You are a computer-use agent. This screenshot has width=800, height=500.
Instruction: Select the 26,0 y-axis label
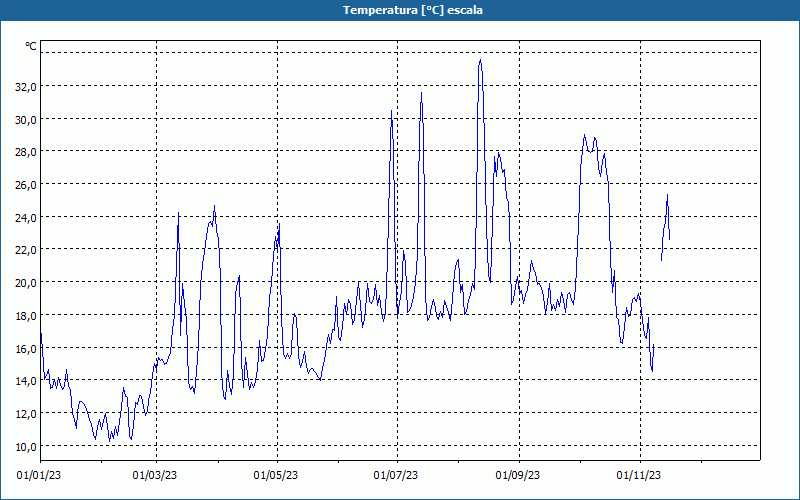point(26,185)
